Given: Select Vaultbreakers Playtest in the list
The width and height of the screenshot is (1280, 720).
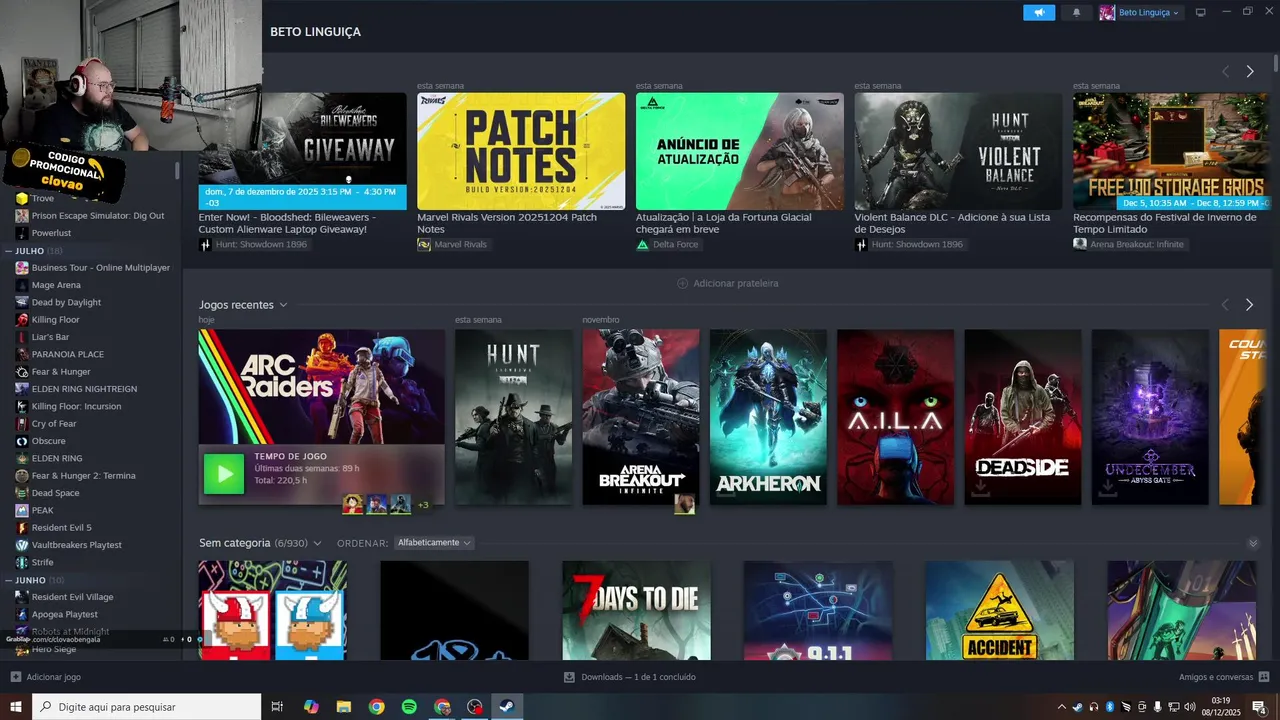Looking at the screenshot, I should point(76,545).
